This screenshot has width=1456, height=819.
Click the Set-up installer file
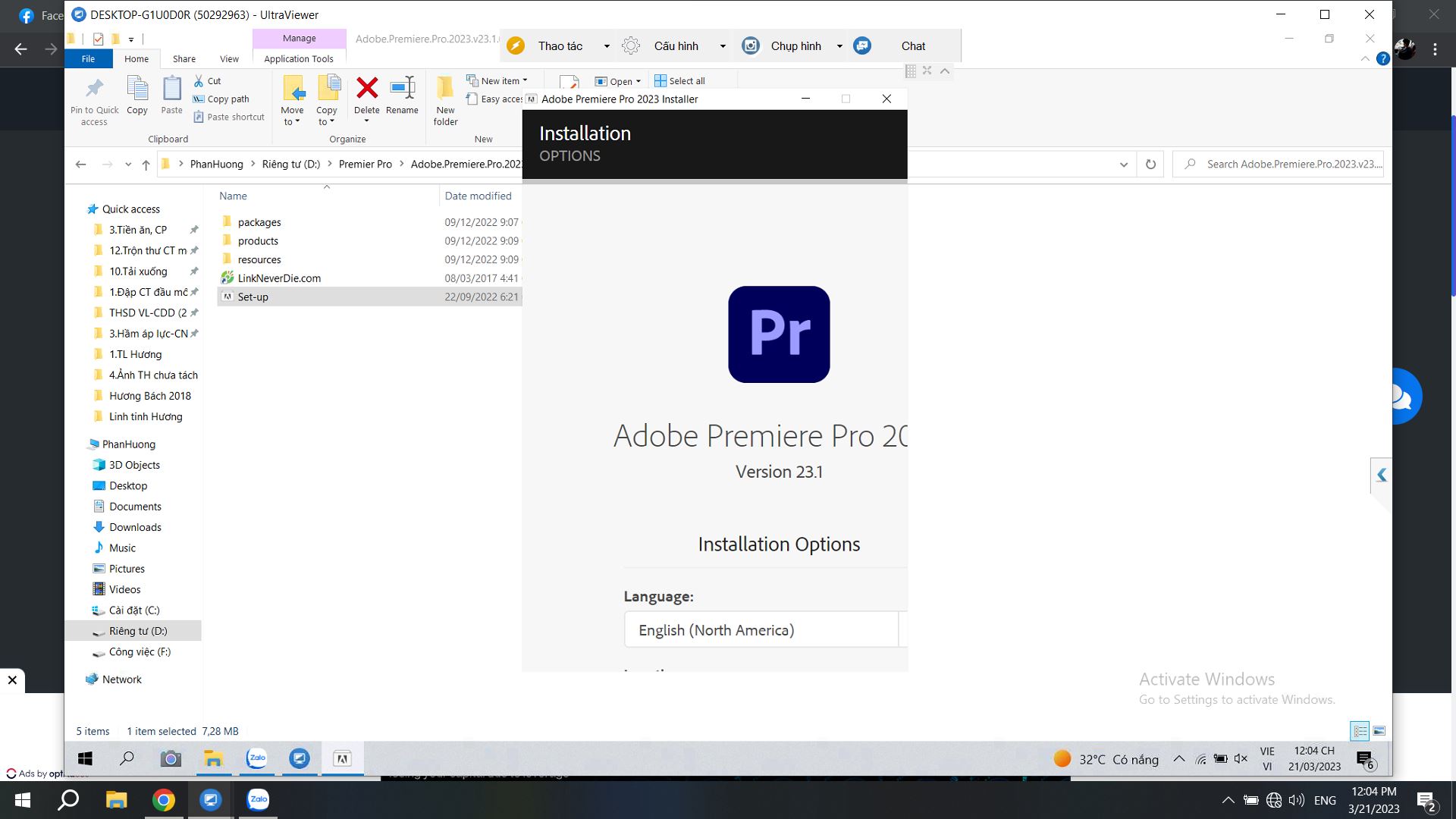point(253,296)
